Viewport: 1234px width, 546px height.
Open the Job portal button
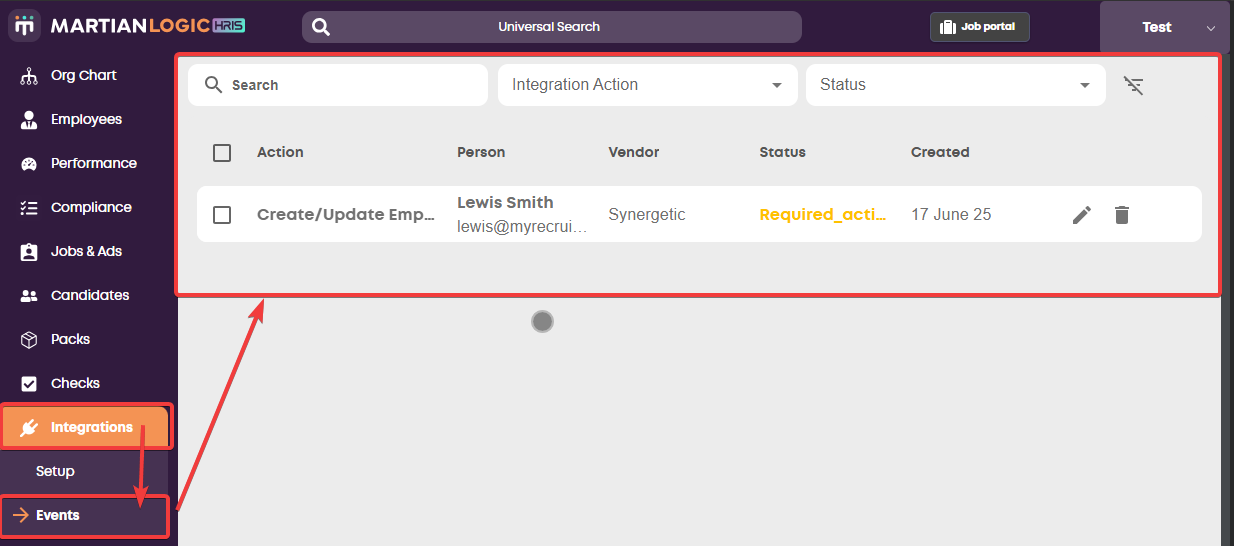pos(979,27)
